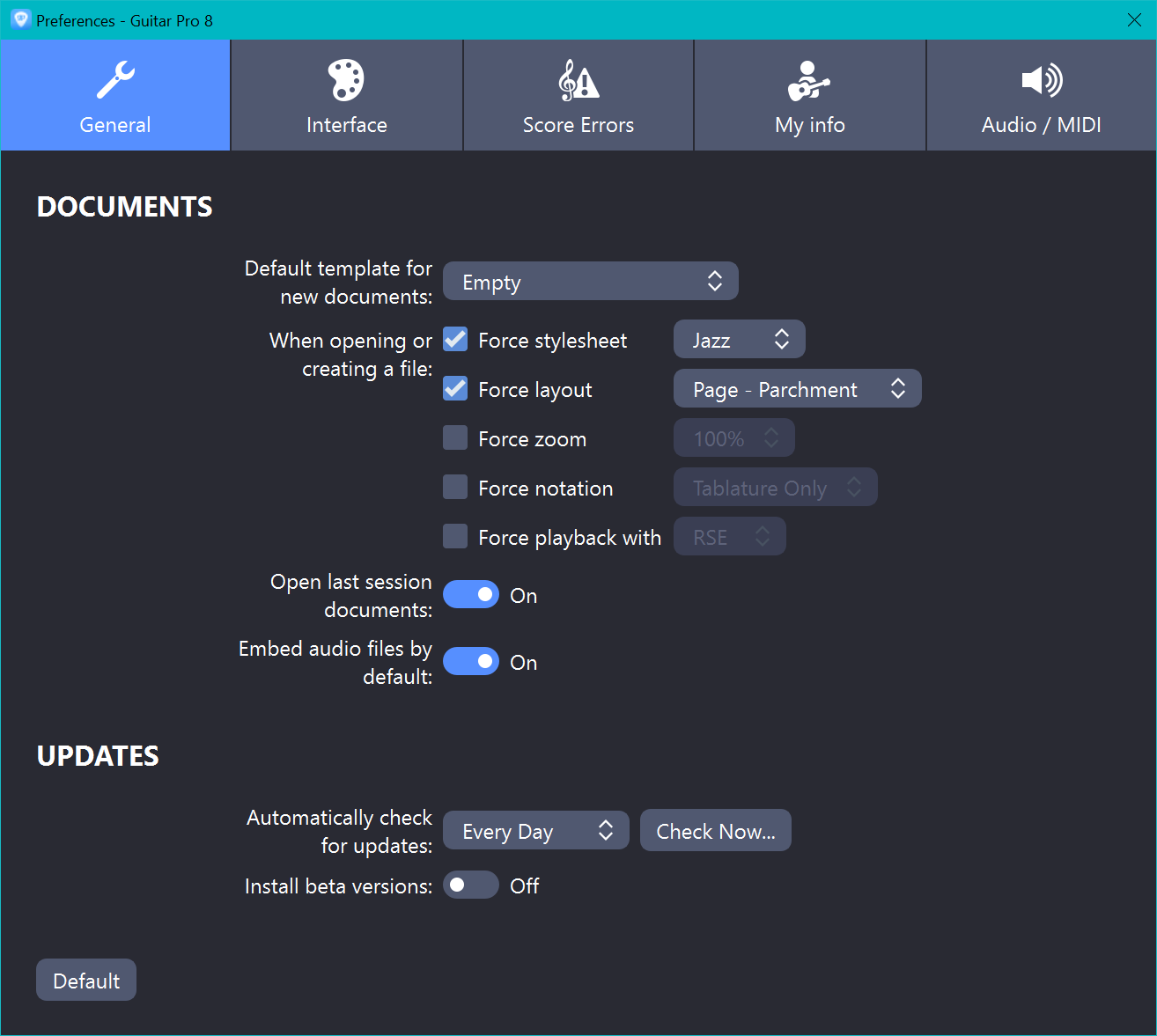Click the Check Now... button

coord(716,830)
